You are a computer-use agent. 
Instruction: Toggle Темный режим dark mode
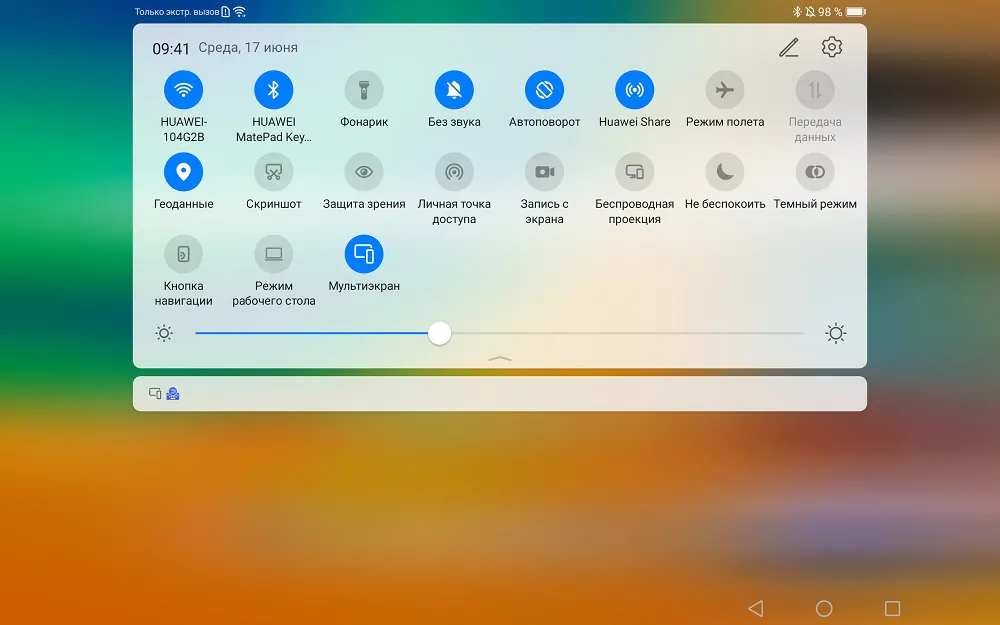click(815, 172)
